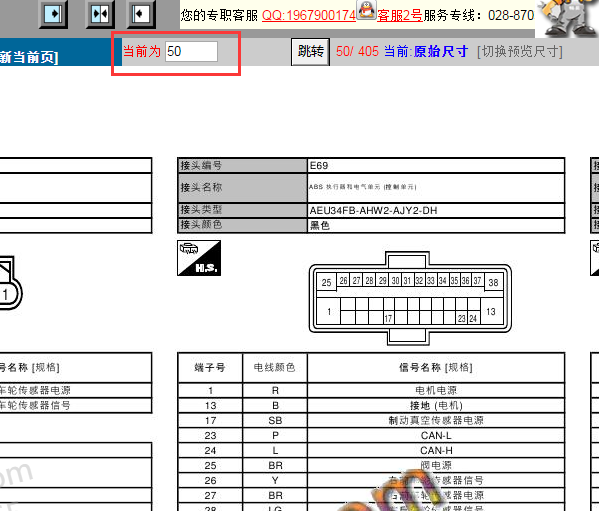The width and height of the screenshot is (599, 511).
Task: Click terminal number 13 cell
Action: (210, 406)
